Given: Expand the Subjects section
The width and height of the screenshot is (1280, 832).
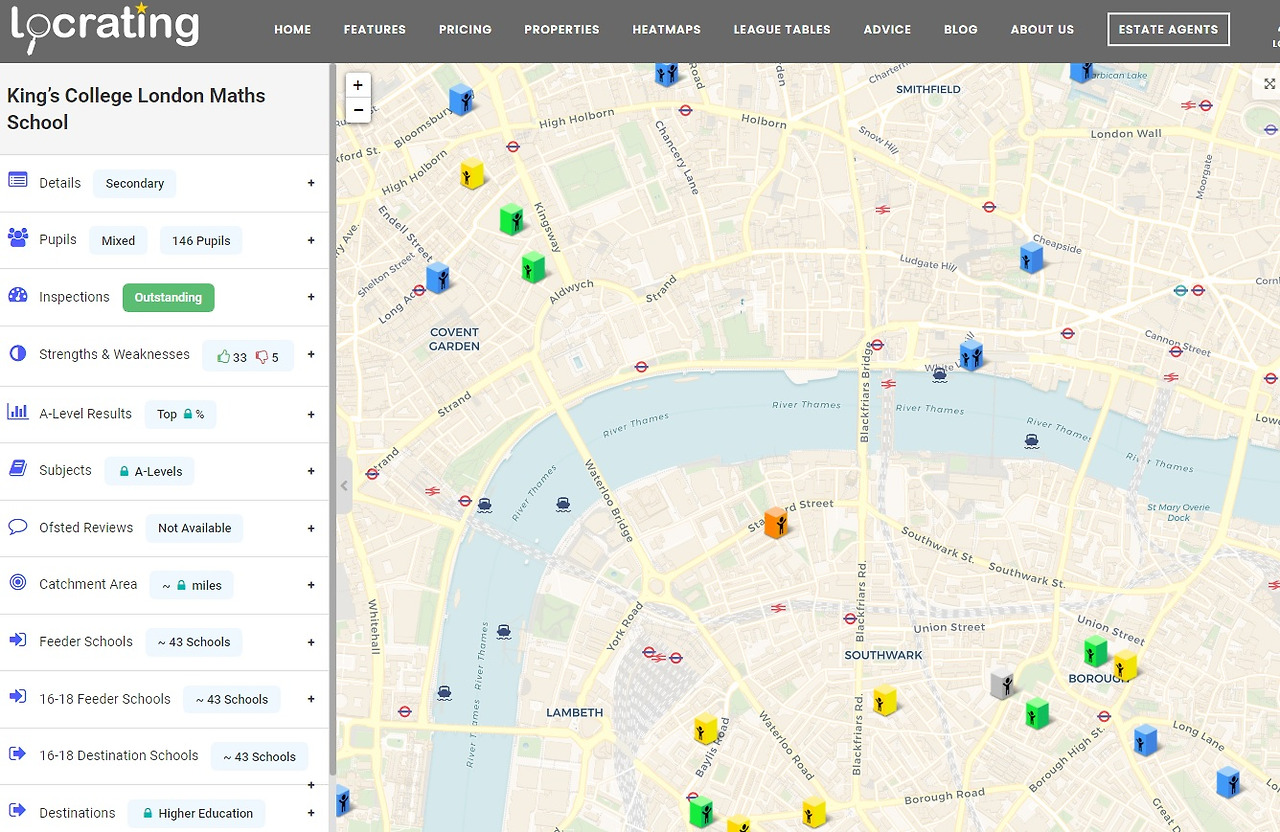Looking at the screenshot, I should click(311, 471).
